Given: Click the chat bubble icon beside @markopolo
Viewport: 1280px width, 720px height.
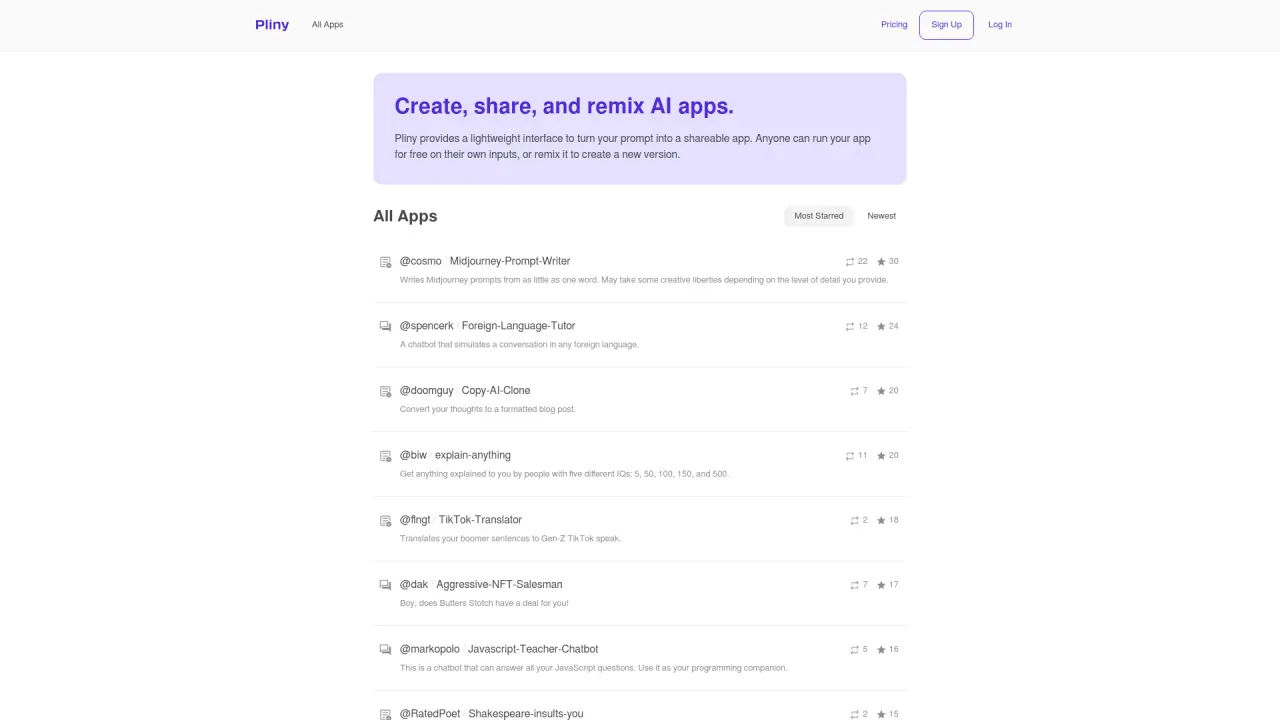Looking at the screenshot, I should pyautogui.click(x=385, y=649).
